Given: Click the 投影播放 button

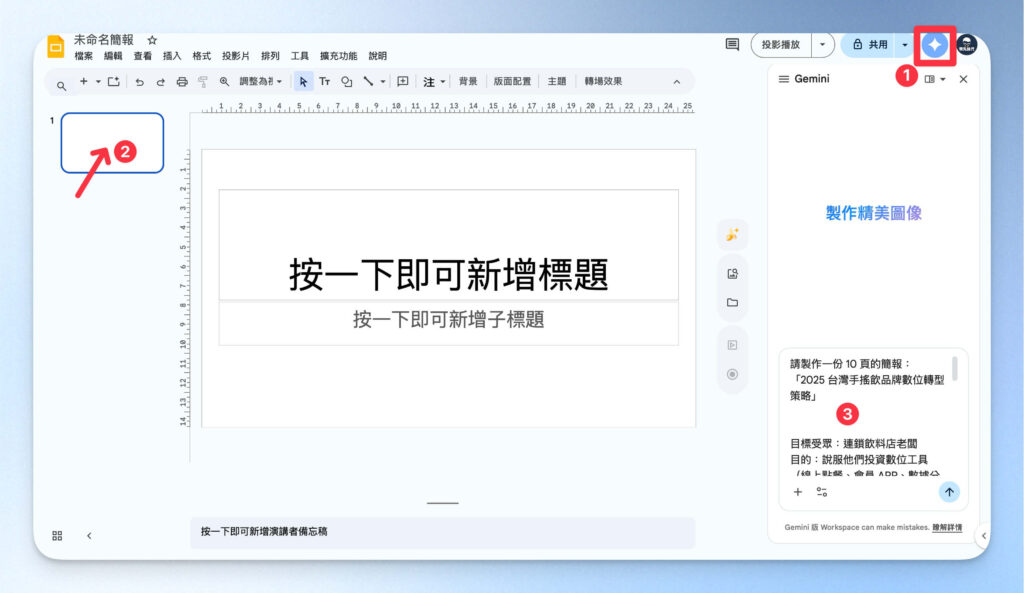Looking at the screenshot, I should tap(782, 45).
